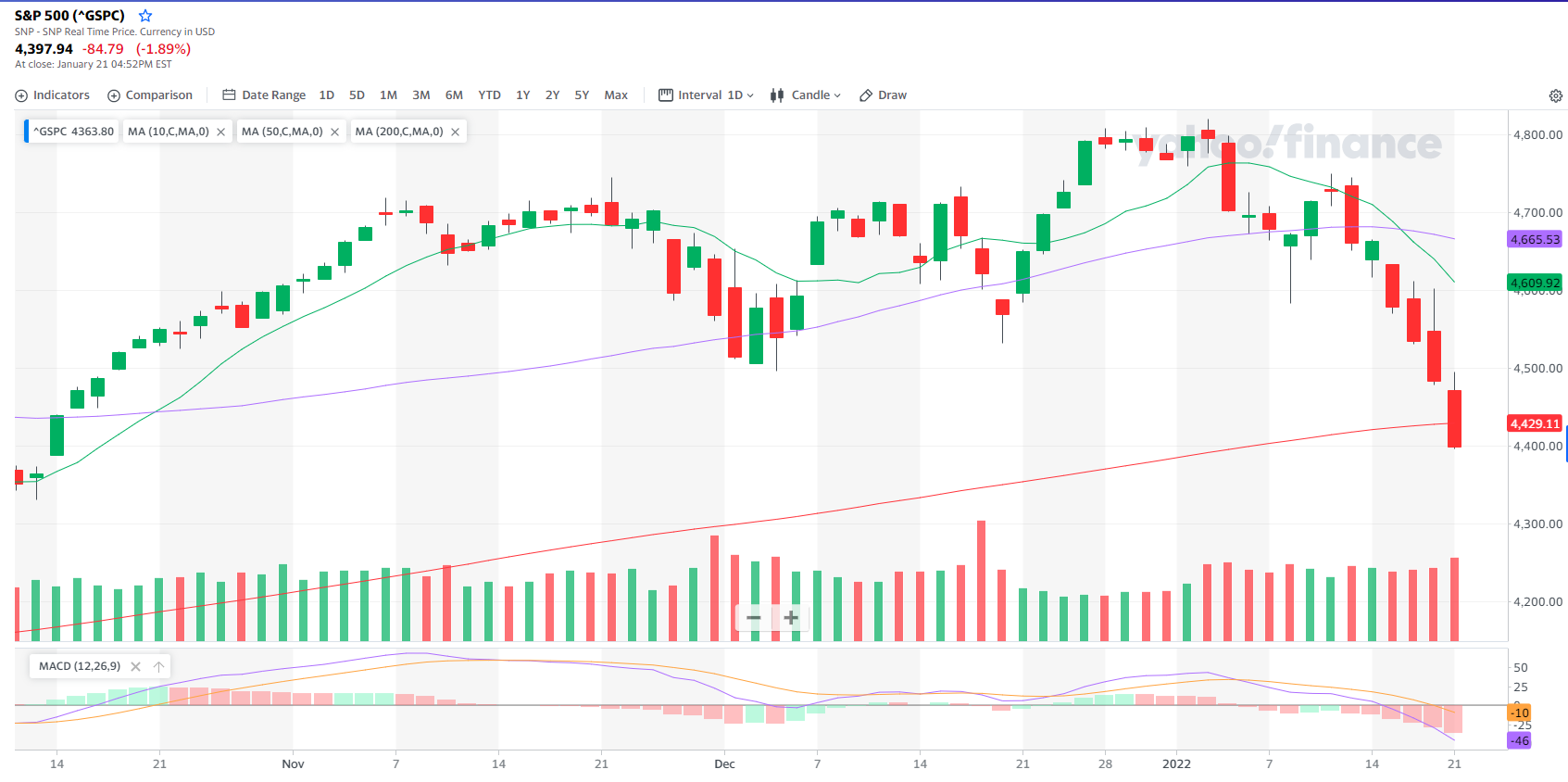Select the YTD date range
The image size is (1568, 782).
pos(489,95)
